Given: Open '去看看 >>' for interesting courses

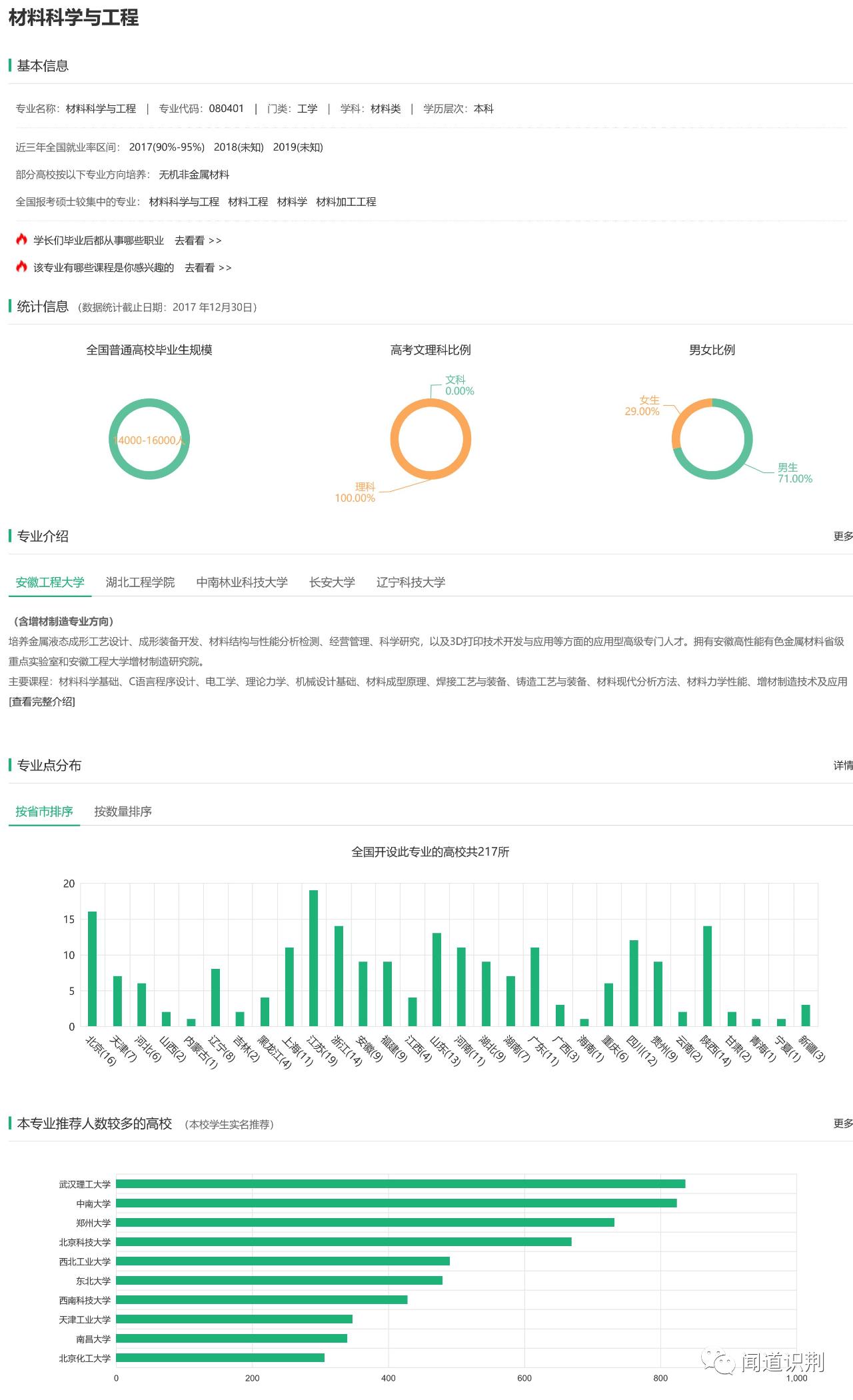Looking at the screenshot, I should [208, 268].
